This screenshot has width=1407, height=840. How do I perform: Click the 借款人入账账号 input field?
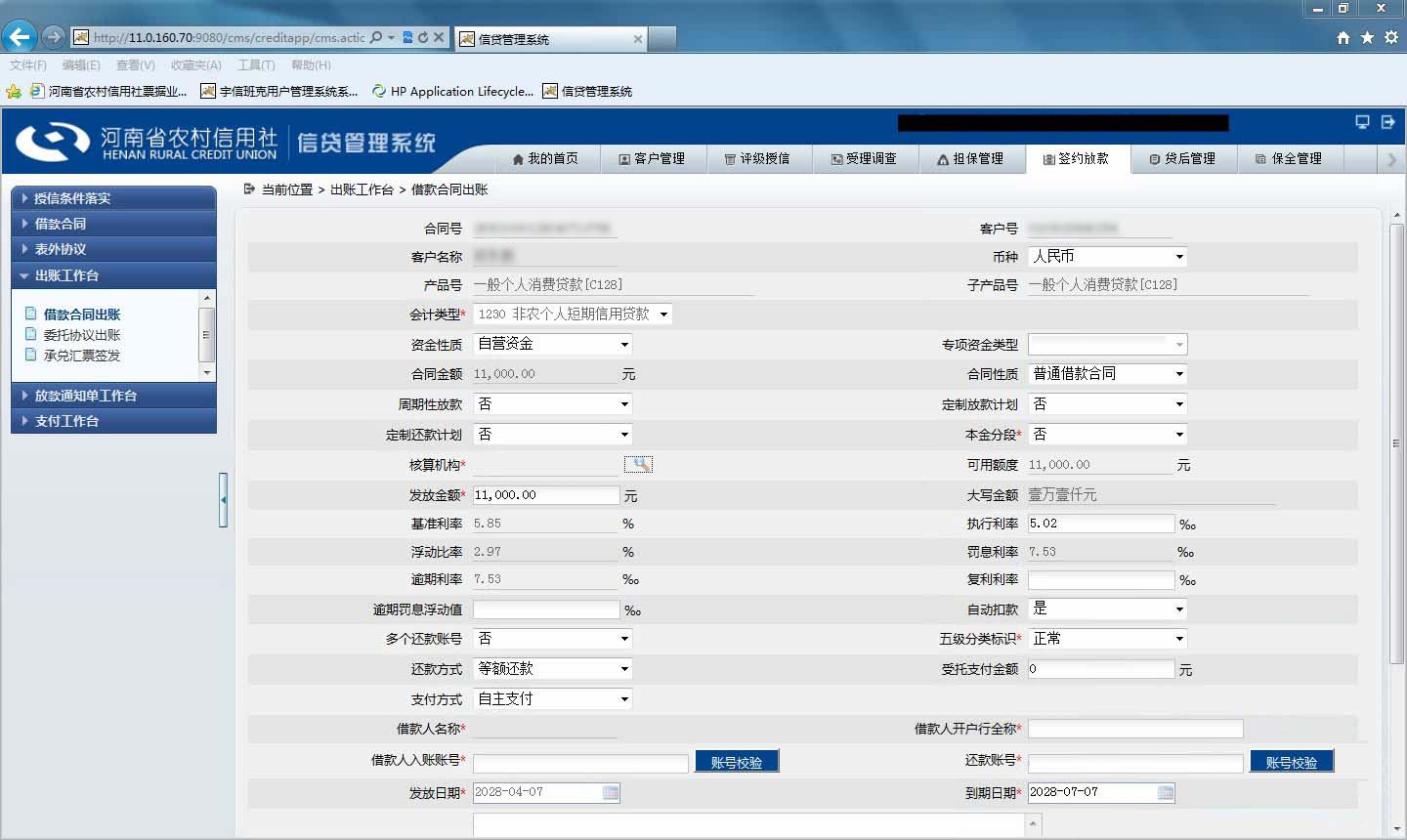point(580,763)
